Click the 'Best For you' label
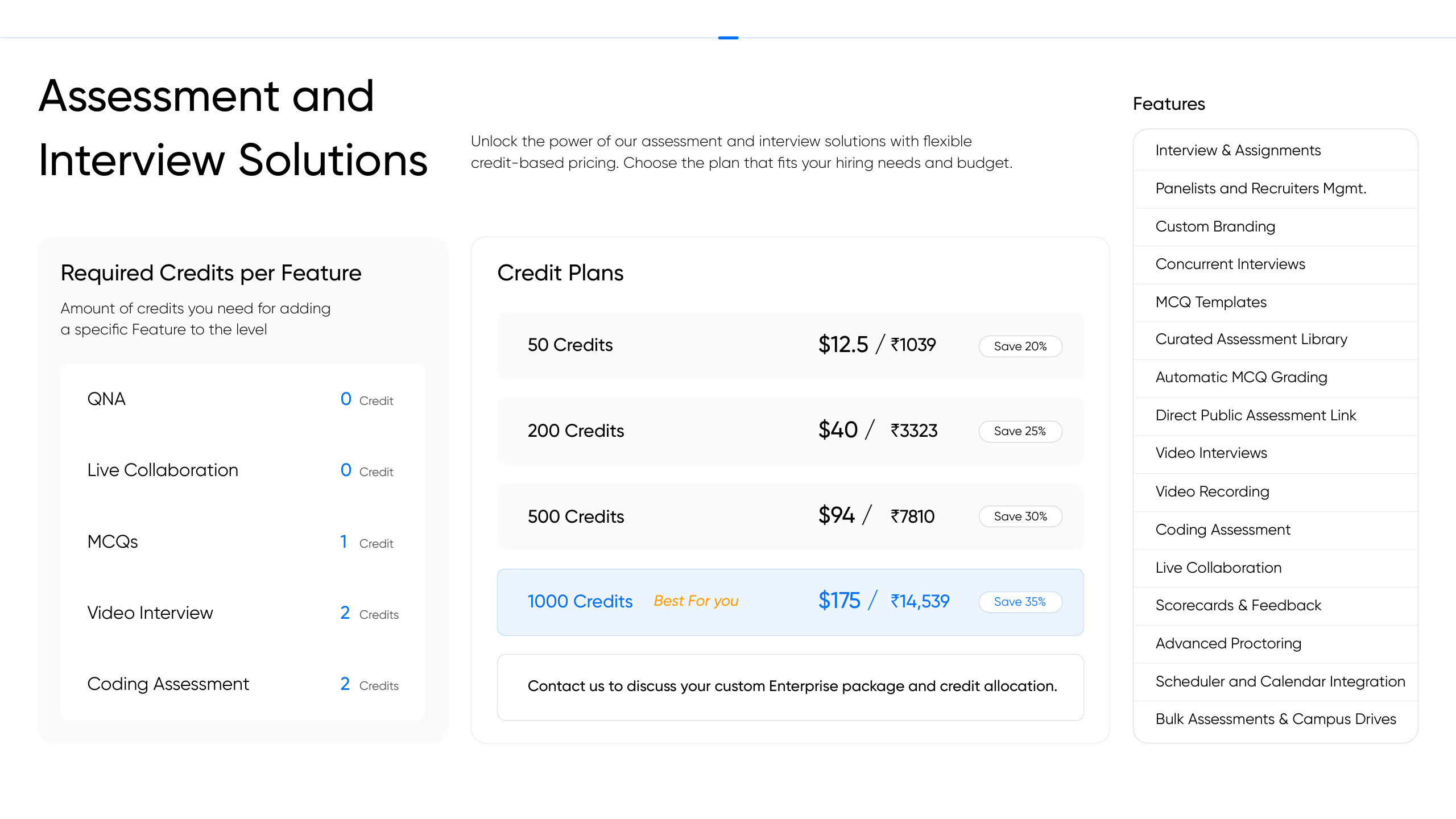The image size is (1456, 819). 696,601
